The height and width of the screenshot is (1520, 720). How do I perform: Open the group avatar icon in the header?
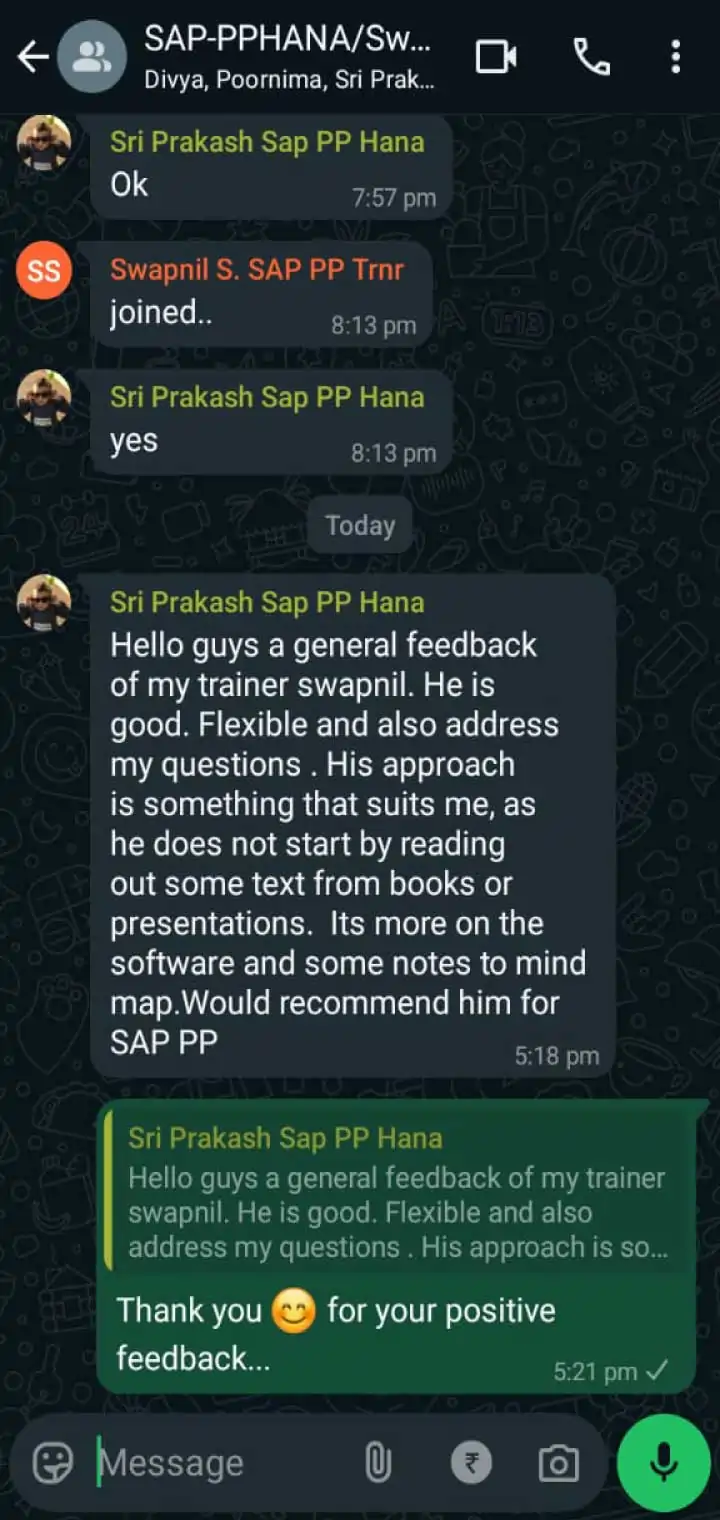(x=92, y=56)
